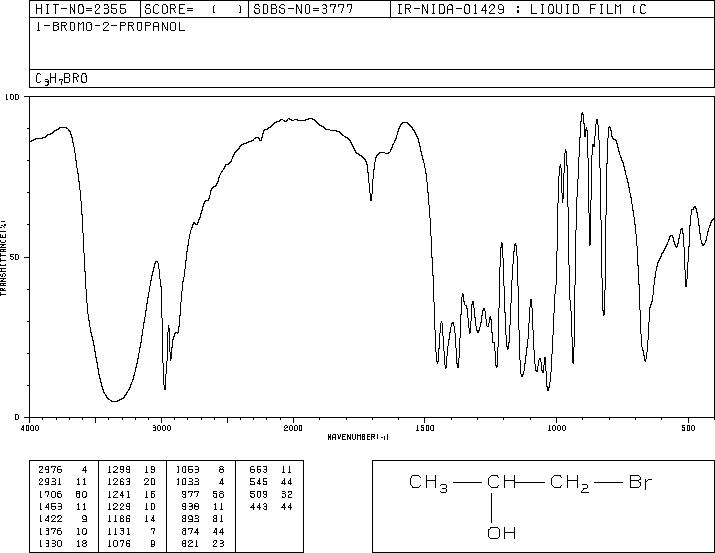Click the 2000 x-axis tick label
Viewport: 715px width, 553px height.
pos(293,428)
